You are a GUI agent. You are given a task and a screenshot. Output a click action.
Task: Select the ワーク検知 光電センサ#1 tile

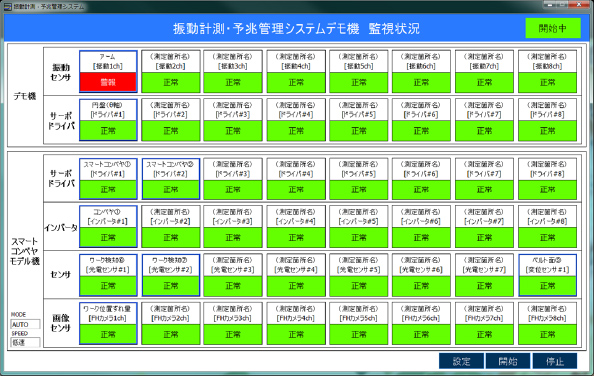click(108, 275)
